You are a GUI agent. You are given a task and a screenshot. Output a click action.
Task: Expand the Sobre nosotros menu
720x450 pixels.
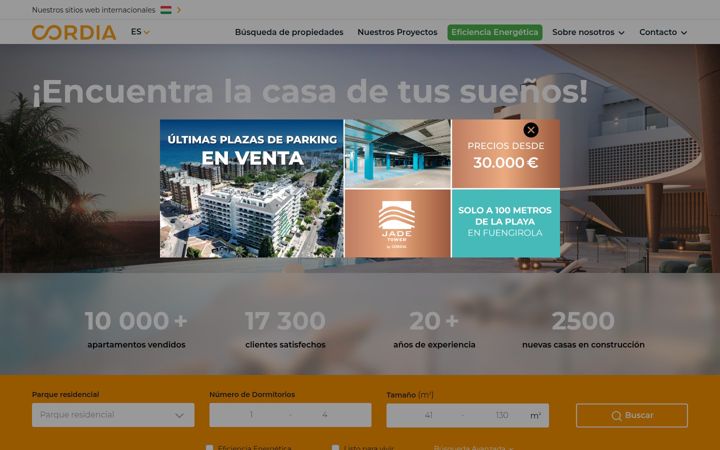pos(588,32)
